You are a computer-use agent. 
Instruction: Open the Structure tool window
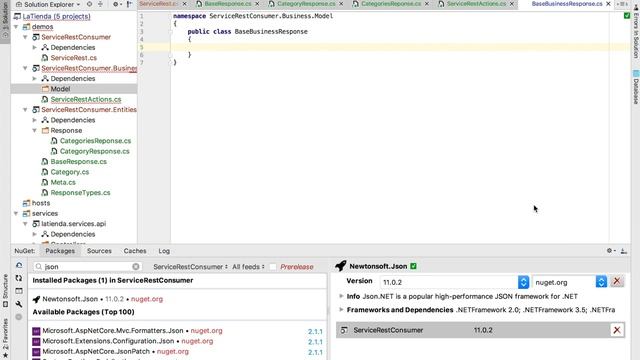pos(5,290)
